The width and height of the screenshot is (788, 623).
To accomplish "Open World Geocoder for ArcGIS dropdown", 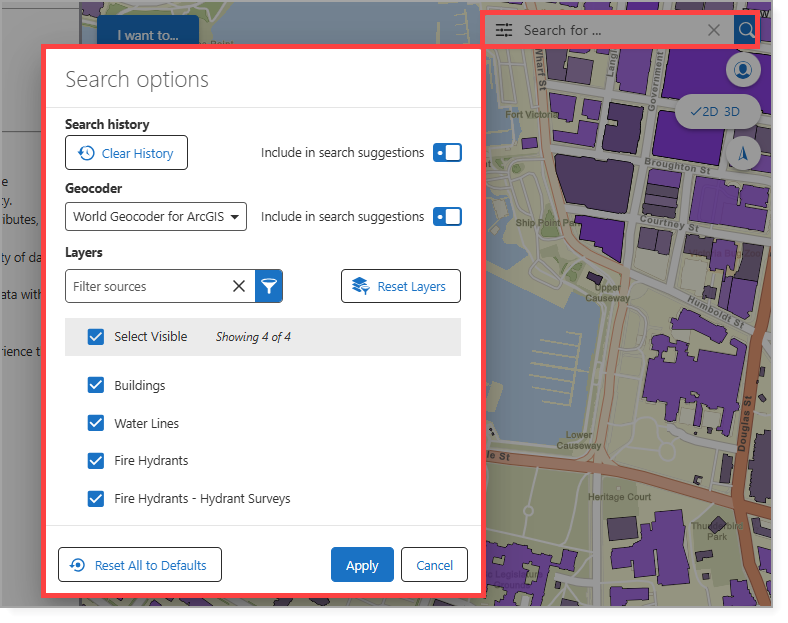I will [x=156, y=216].
